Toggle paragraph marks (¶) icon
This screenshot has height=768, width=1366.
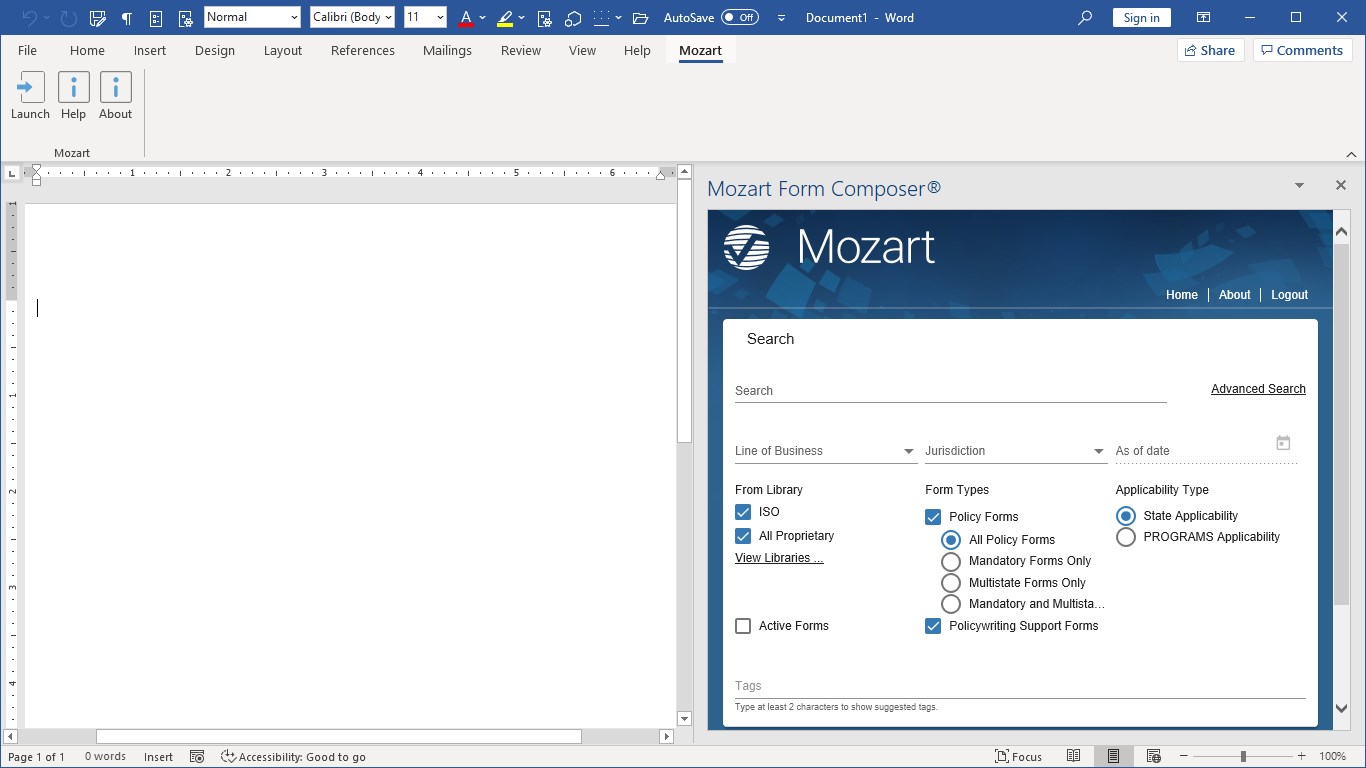pyautogui.click(x=126, y=18)
